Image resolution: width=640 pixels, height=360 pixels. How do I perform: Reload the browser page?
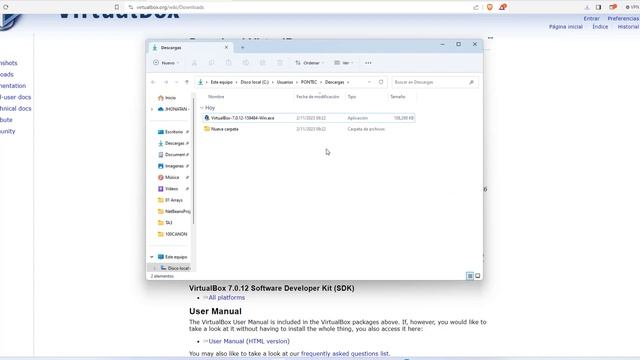point(6,7)
